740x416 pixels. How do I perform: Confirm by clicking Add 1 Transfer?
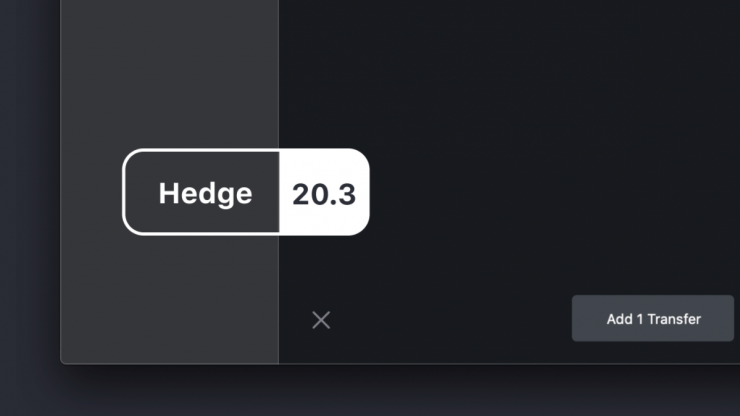(x=653, y=319)
